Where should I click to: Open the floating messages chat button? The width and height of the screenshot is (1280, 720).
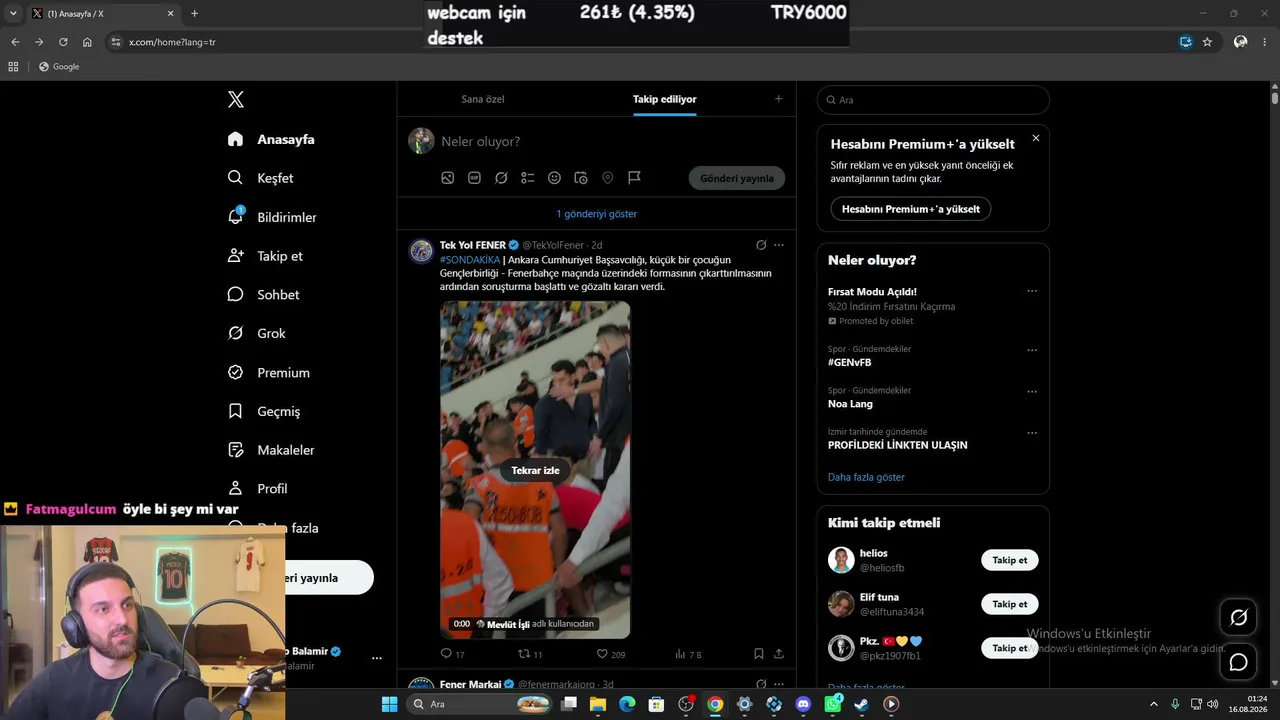(1238, 662)
